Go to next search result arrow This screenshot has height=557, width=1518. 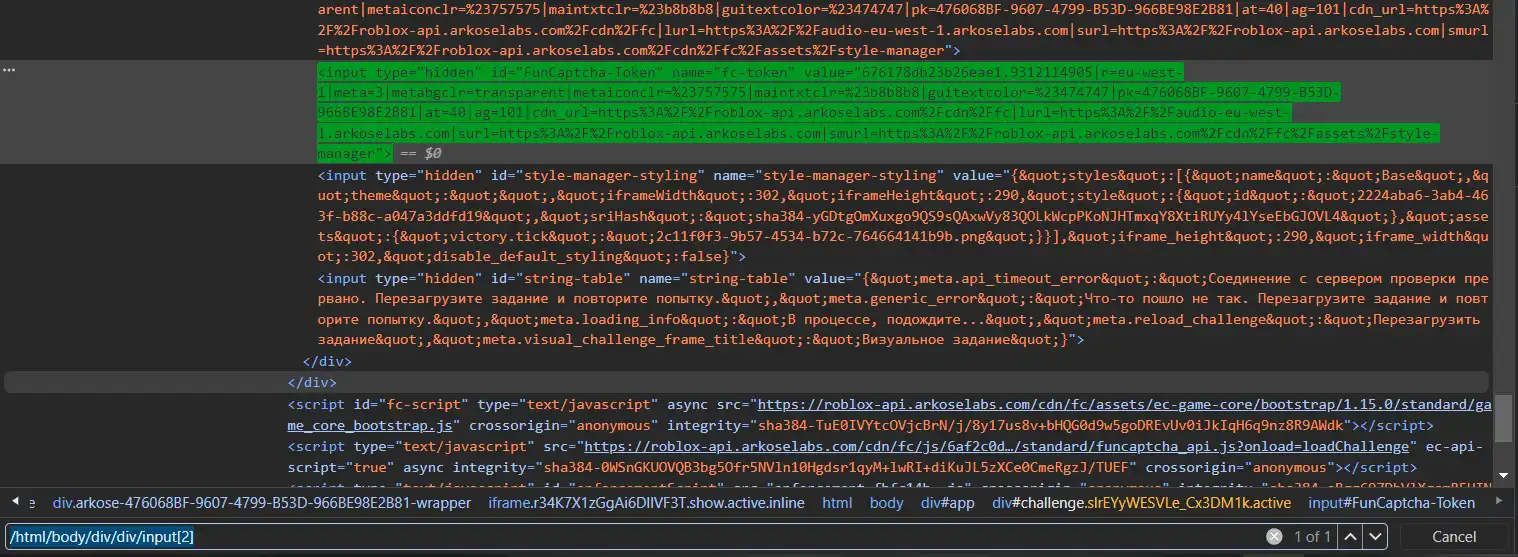1376,537
